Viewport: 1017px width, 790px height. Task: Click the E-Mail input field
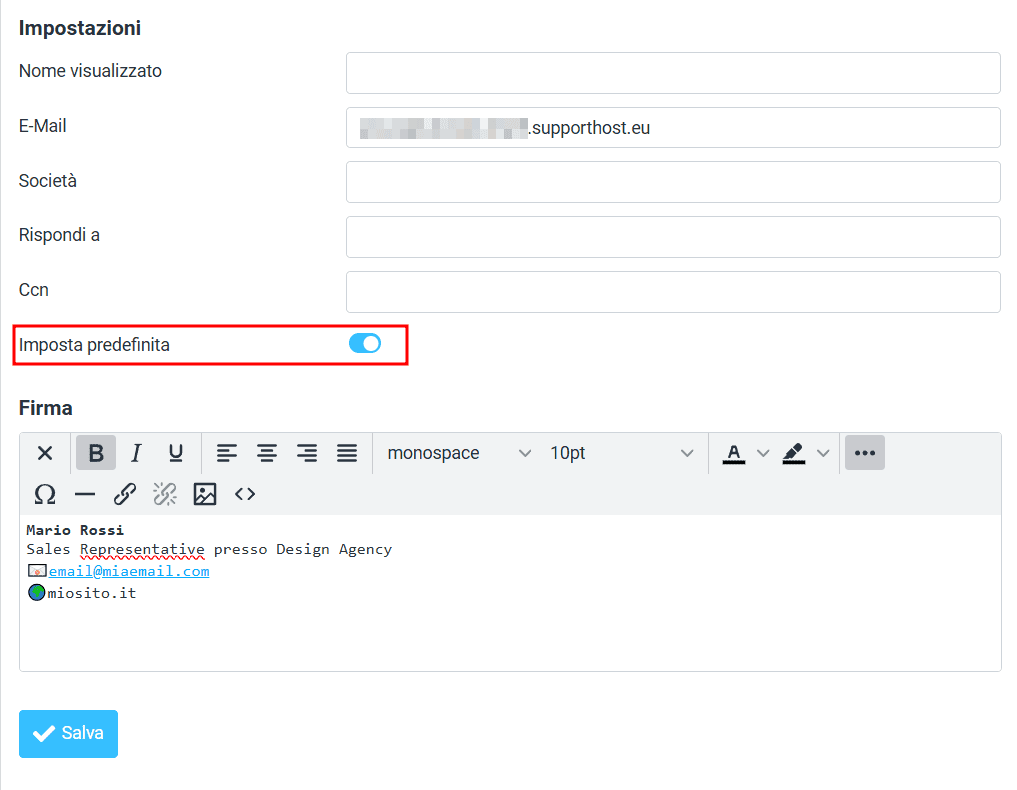pos(673,128)
